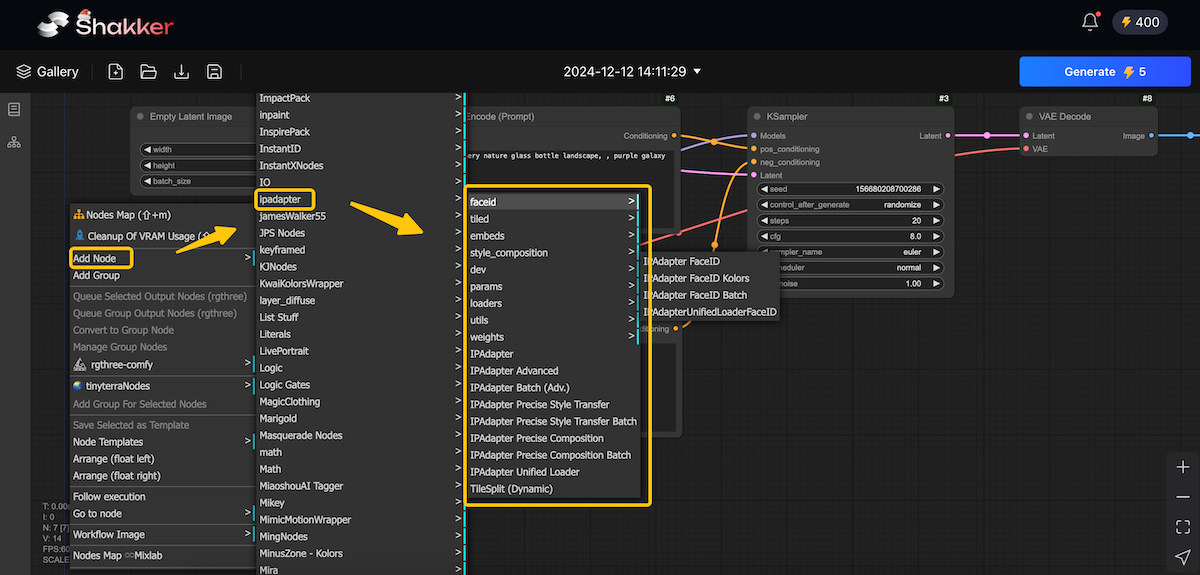
Task: Expand the tiled submenu
Action: 553,219
